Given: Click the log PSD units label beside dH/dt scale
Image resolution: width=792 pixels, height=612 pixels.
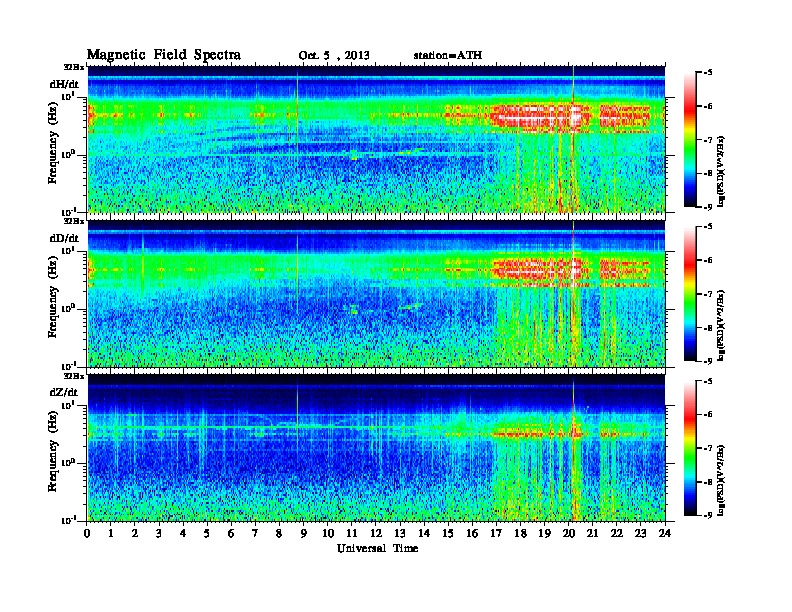Looking at the screenshot, I should (722, 171).
